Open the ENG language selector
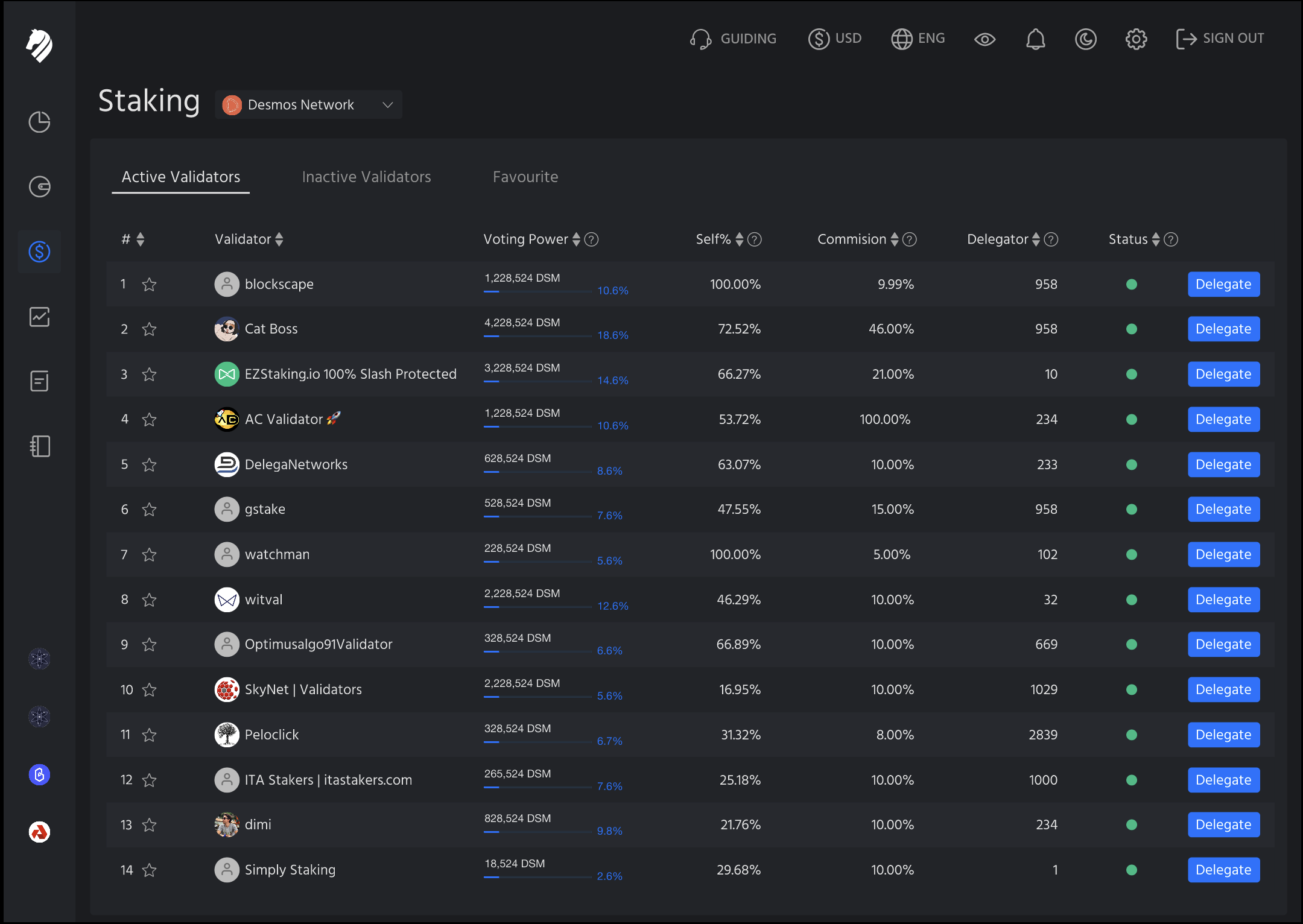1303x924 pixels. (918, 39)
